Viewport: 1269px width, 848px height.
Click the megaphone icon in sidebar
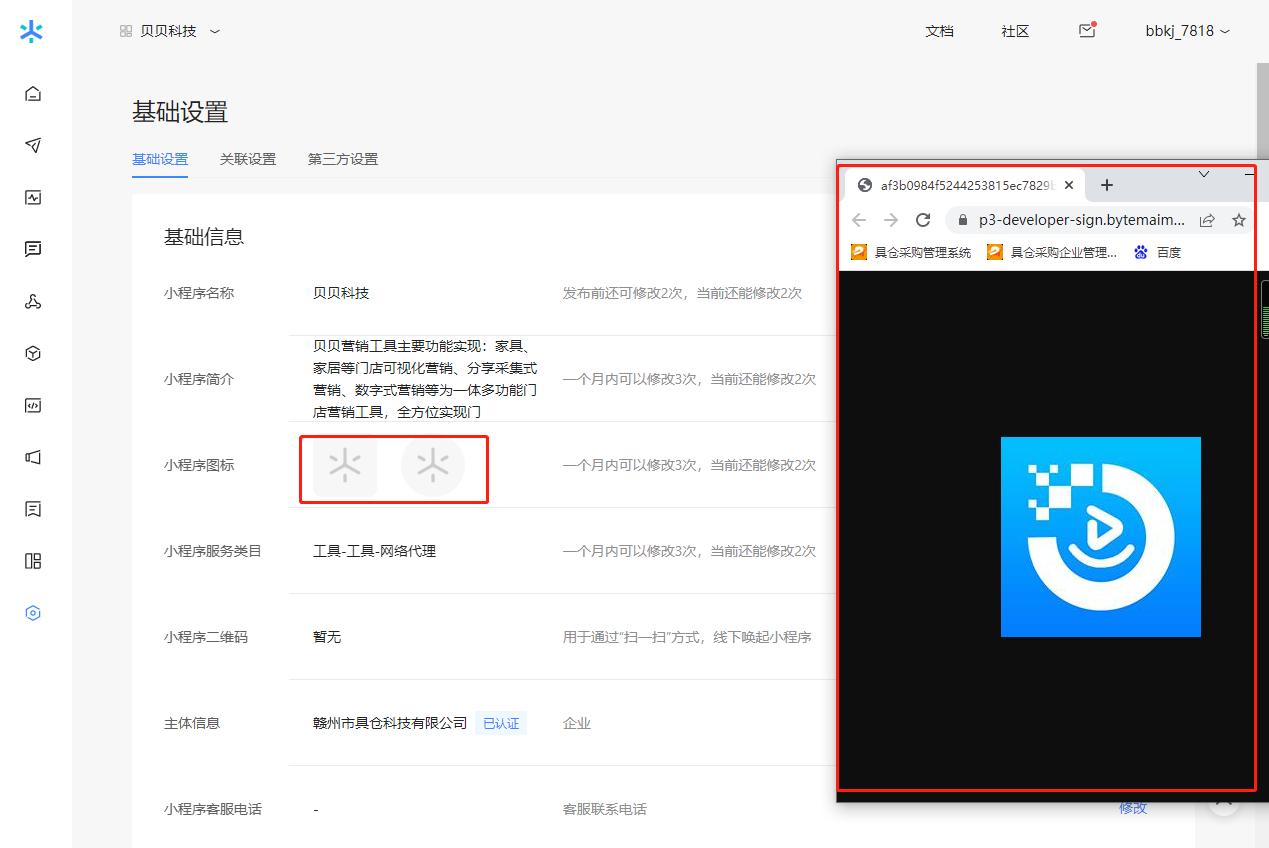click(33, 457)
